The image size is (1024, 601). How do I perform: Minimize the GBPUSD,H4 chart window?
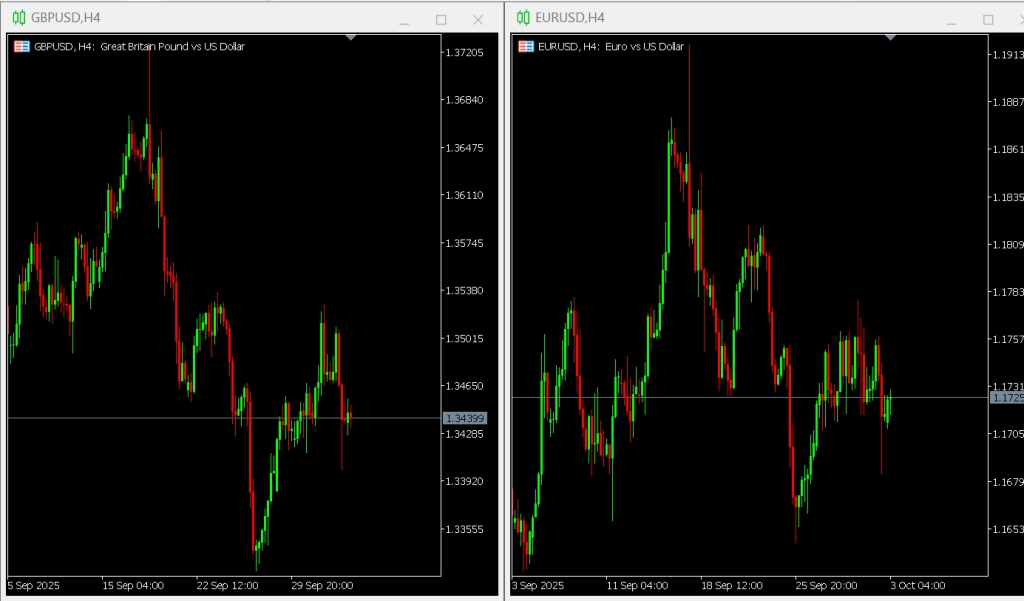[404, 20]
